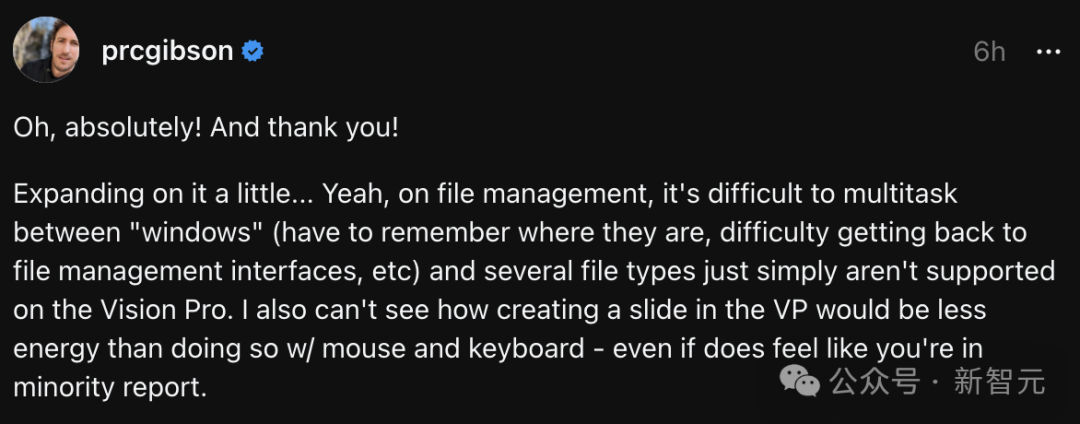
Task: Open prcgibson's profile picture
Action: (46, 50)
